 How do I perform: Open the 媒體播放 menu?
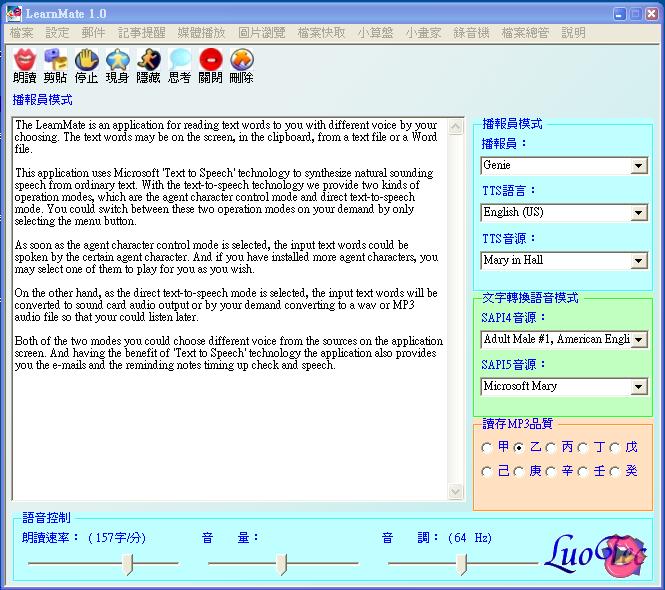pyautogui.click(x=201, y=33)
